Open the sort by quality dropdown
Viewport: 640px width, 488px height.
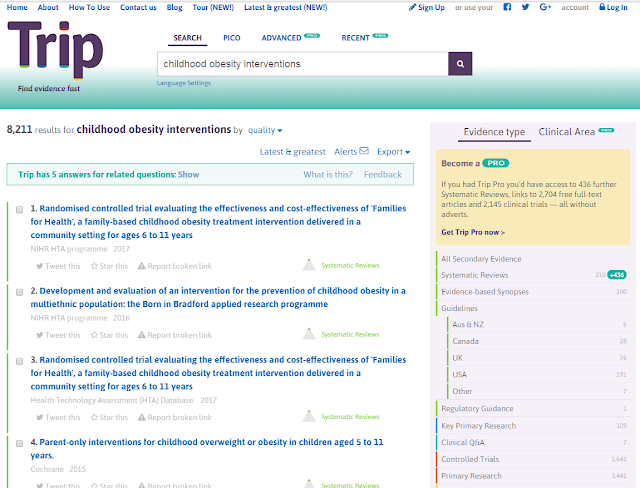point(265,130)
